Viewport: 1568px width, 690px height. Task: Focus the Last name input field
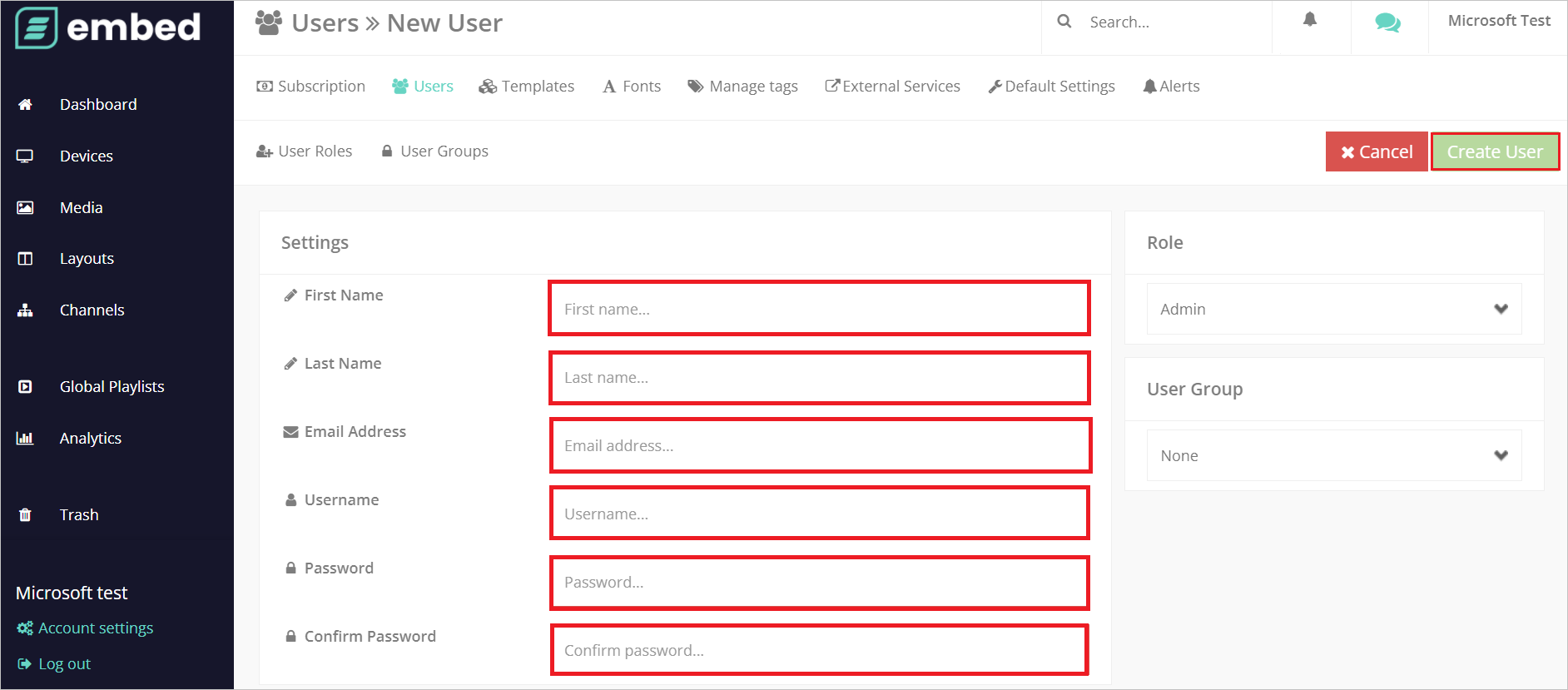pos(820,377)
